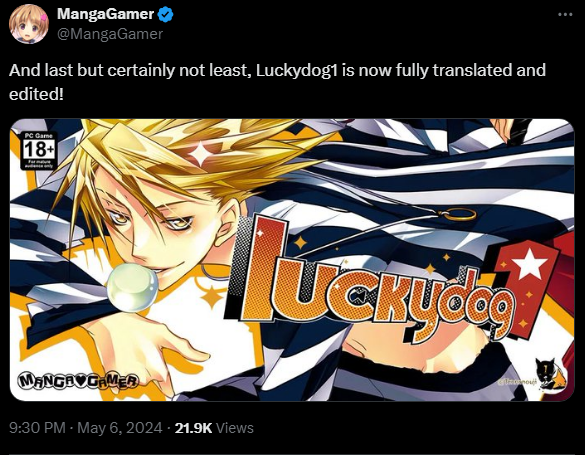
Task: Open the three-dot more options menu
Action: (x=565, y=15)
